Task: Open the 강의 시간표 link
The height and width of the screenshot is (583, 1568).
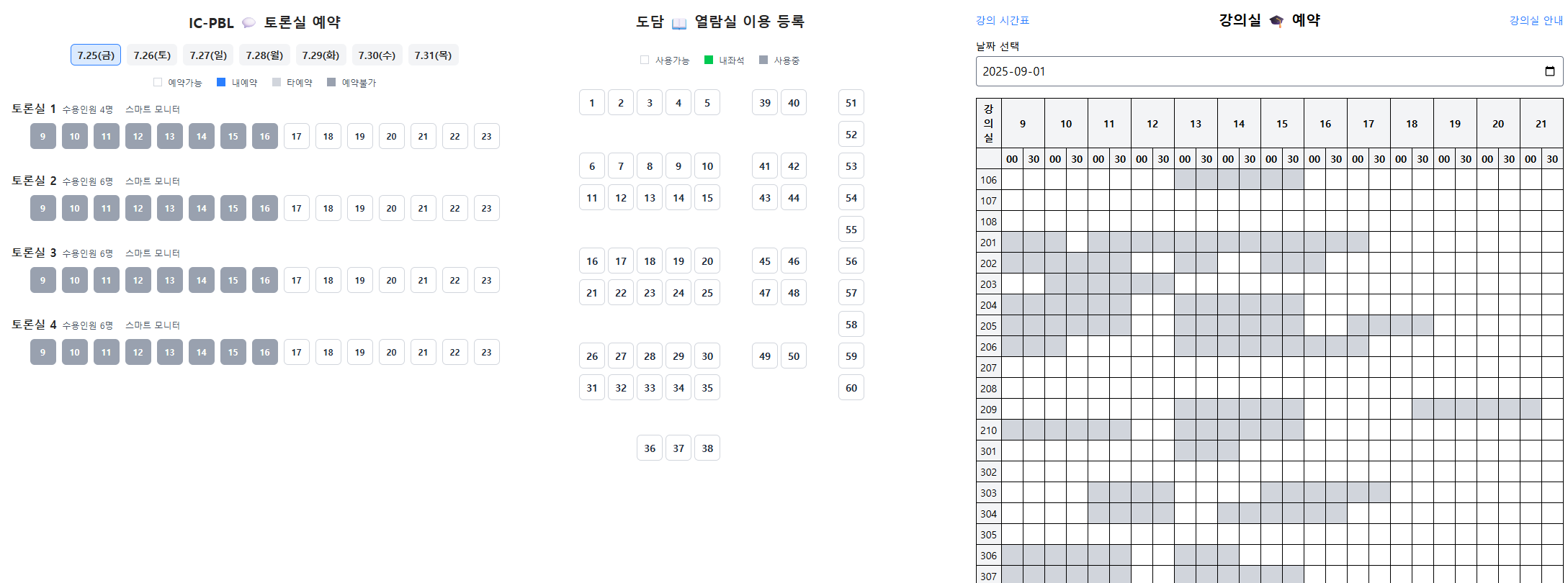Action: click(1002, 21)
